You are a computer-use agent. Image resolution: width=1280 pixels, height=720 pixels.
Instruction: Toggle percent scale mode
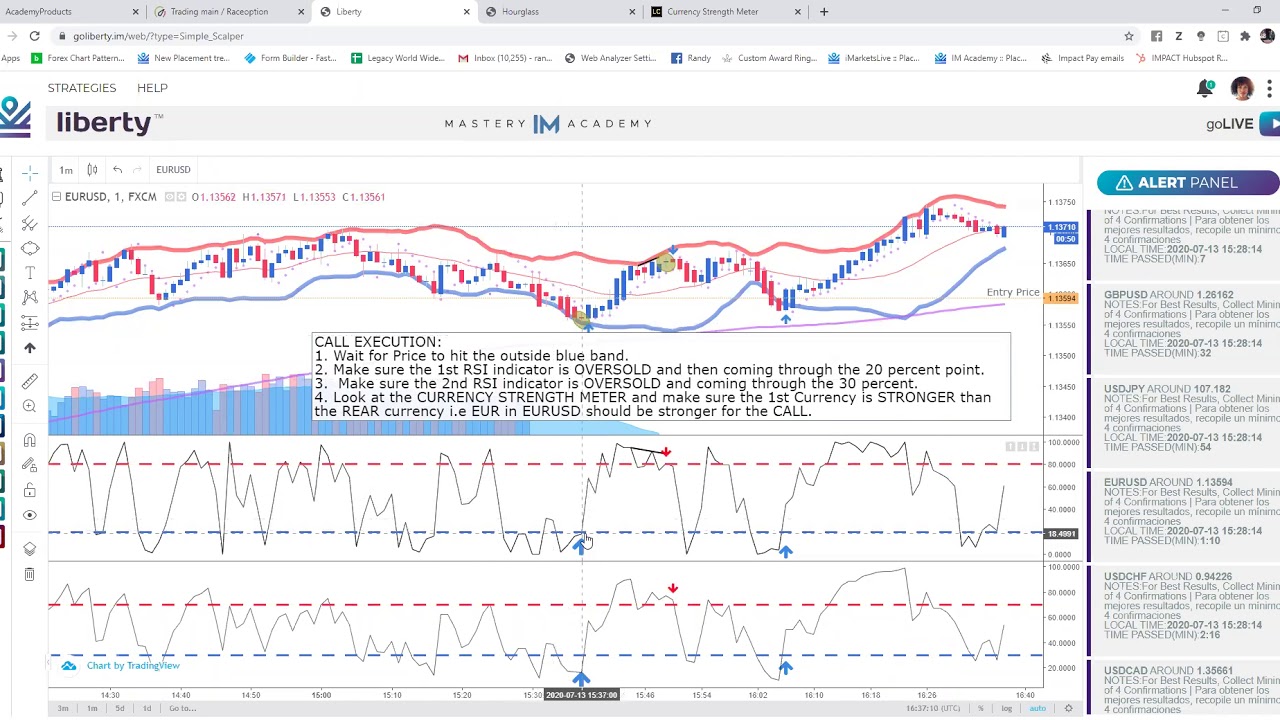(981, 708)
